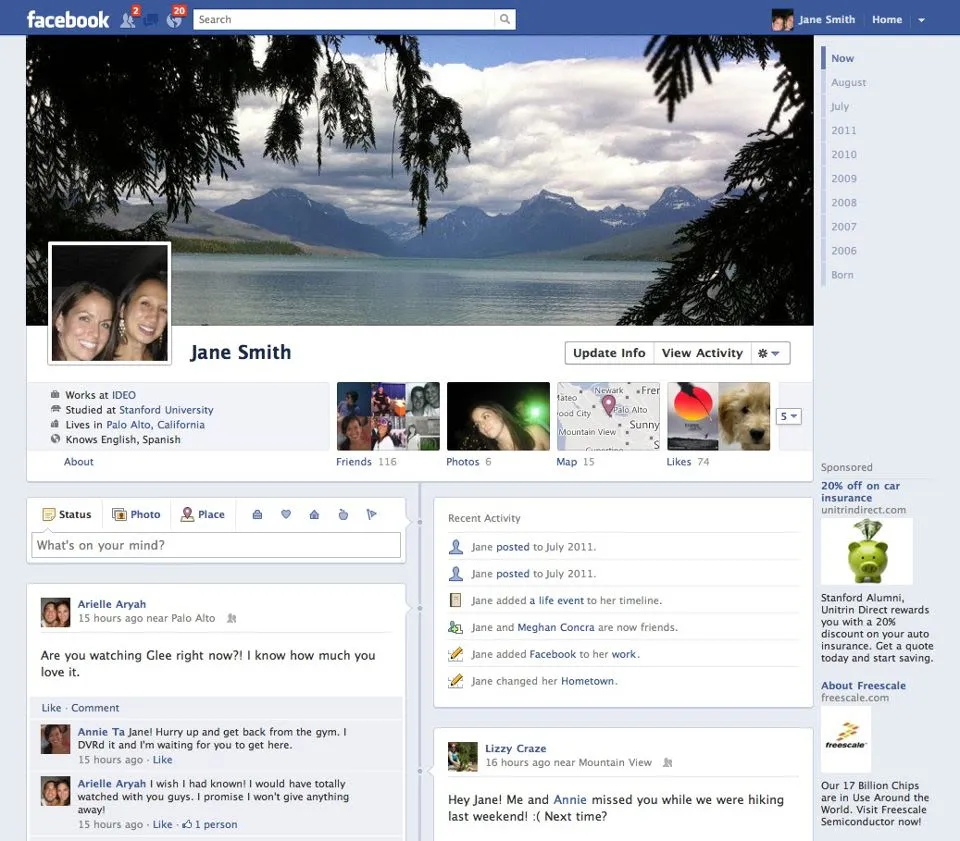Open Jane's Stanford University link

166,409
